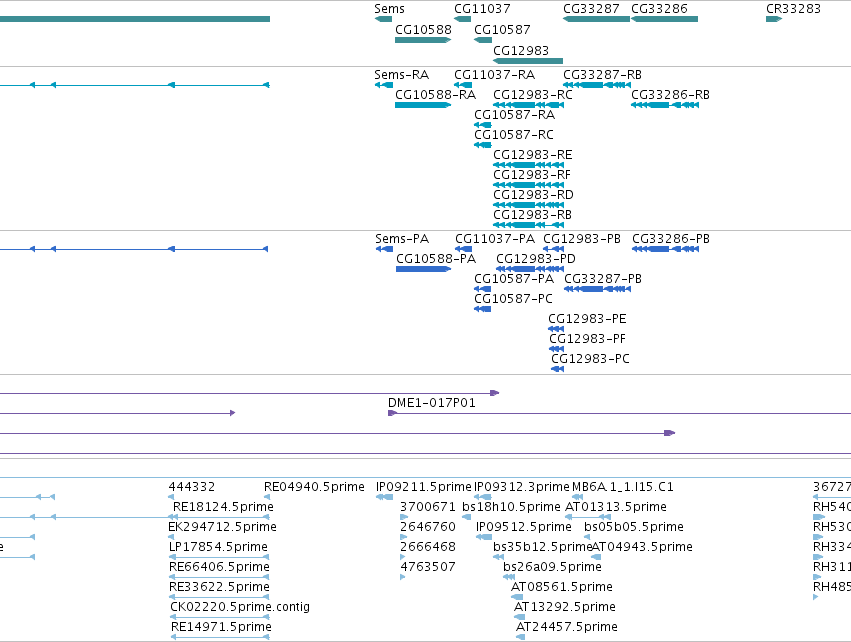Image resolution: width=851 pixels, height=642 pixels.
Task: Select the CG12983-RC transcript label
Action: (532, 95)
